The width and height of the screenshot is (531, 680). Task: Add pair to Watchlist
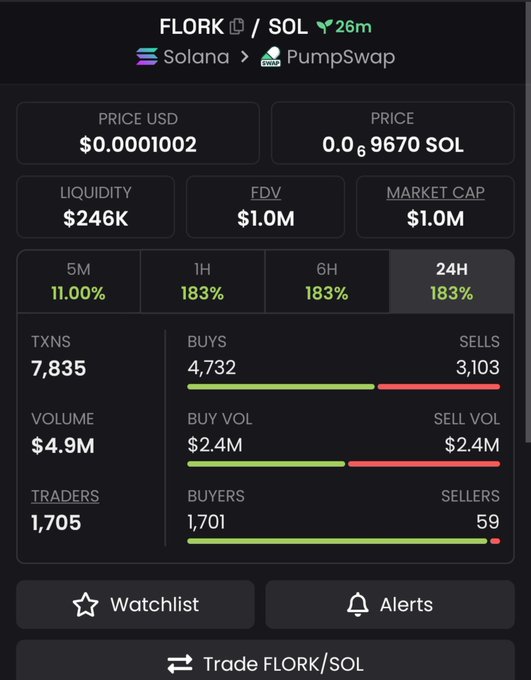tap(135, 605)
